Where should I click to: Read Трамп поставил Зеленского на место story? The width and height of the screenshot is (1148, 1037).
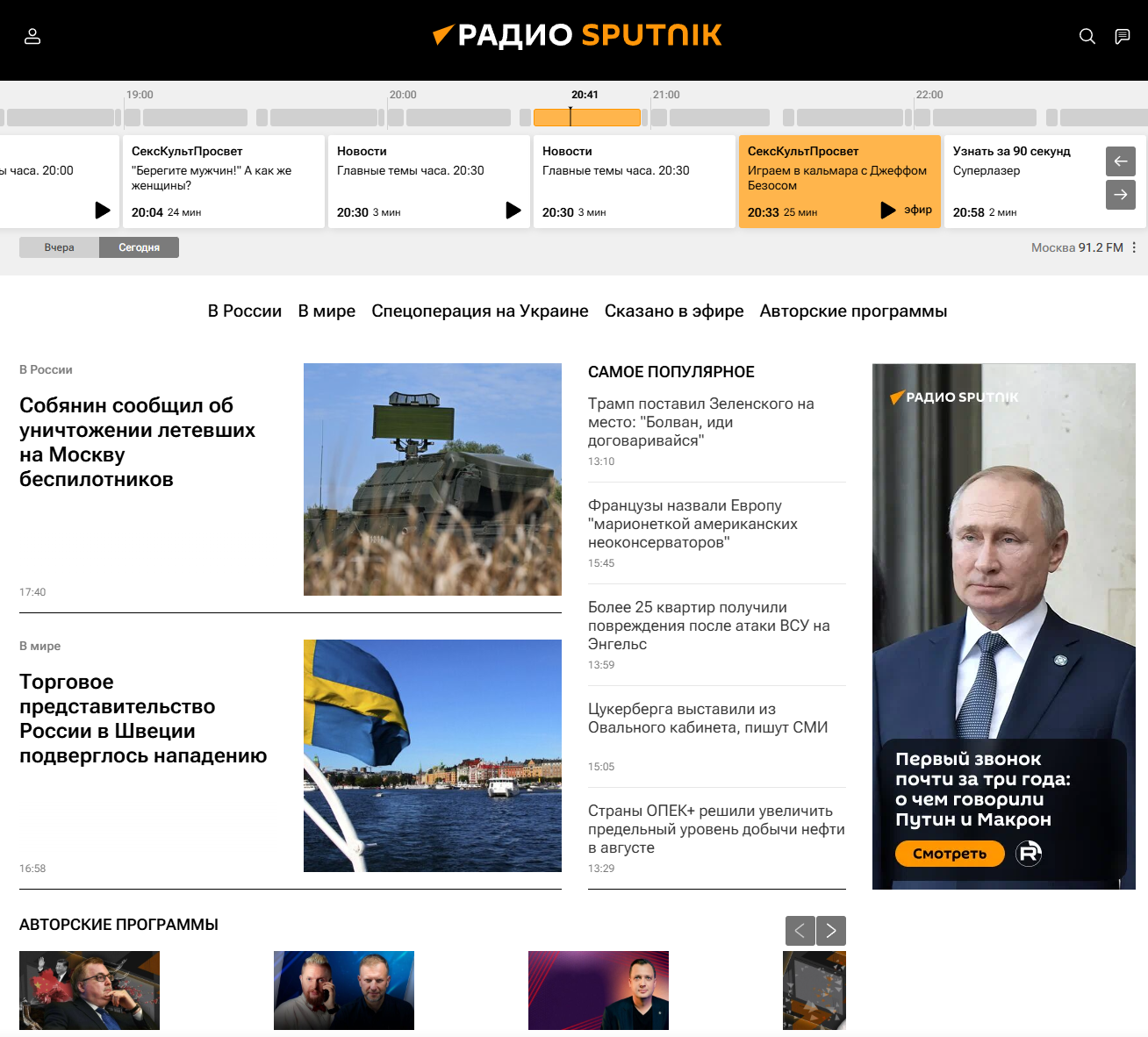tap(701, 422)
